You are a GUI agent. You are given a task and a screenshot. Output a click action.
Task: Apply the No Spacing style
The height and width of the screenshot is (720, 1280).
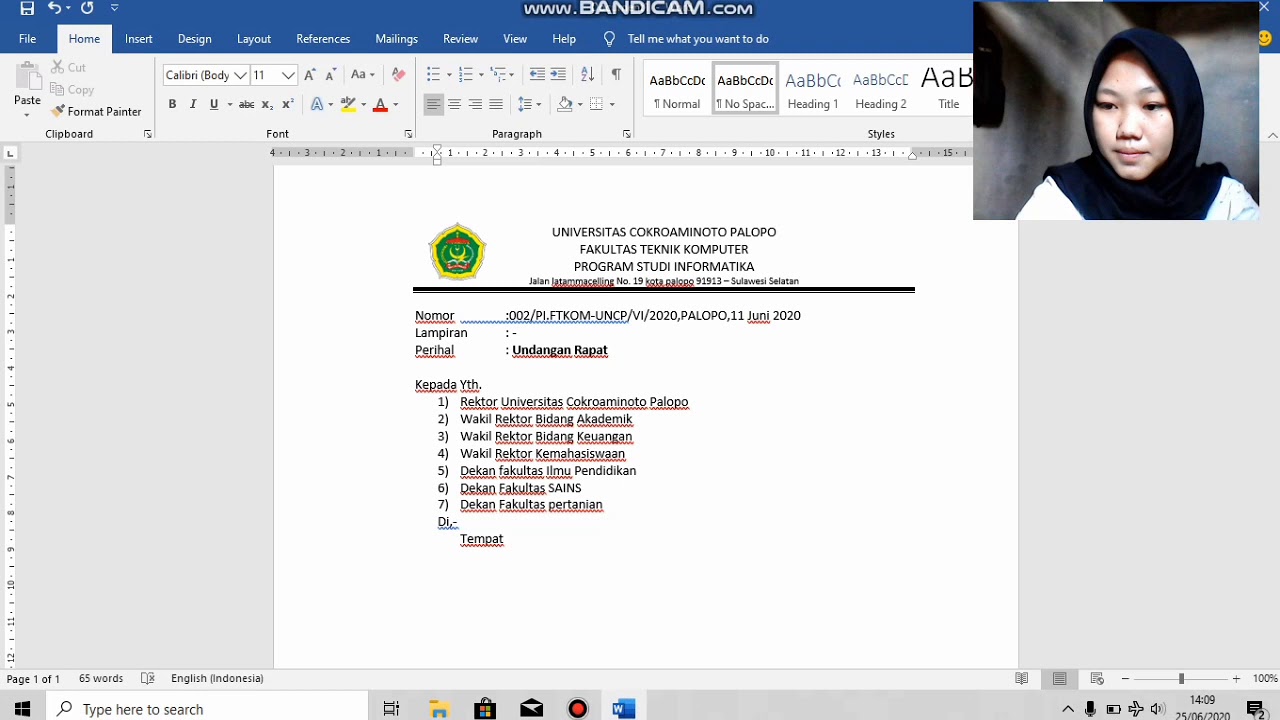click(x=745, y=90)
